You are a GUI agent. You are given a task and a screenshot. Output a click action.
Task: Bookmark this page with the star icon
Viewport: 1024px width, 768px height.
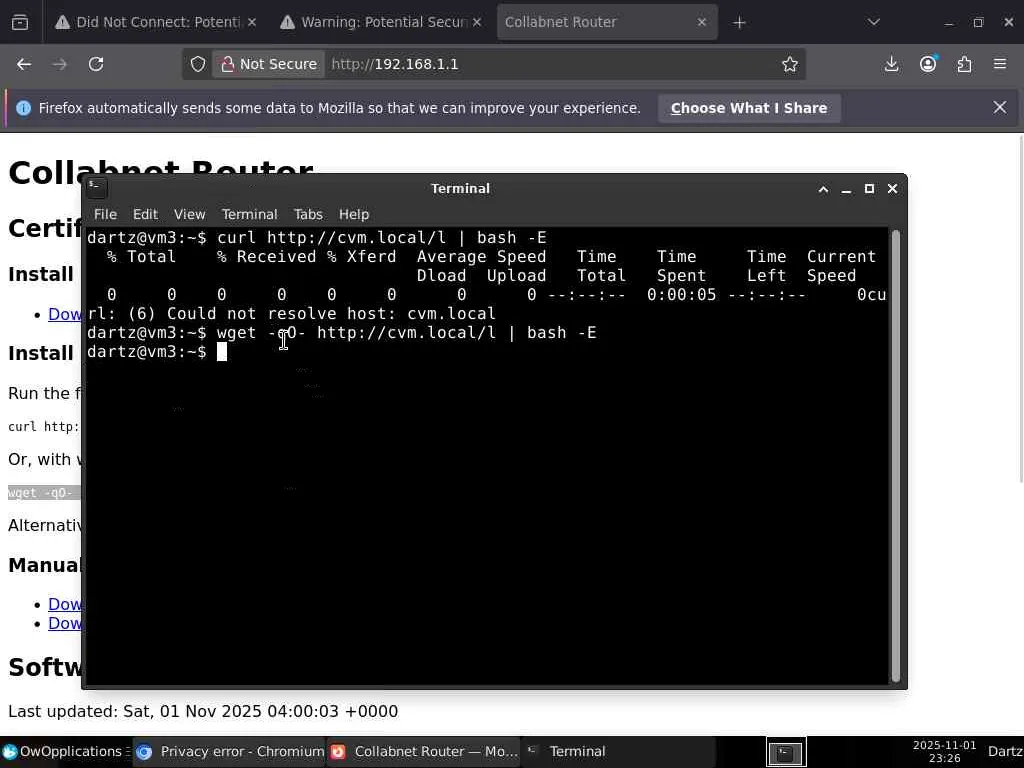[x=790, y=64]
